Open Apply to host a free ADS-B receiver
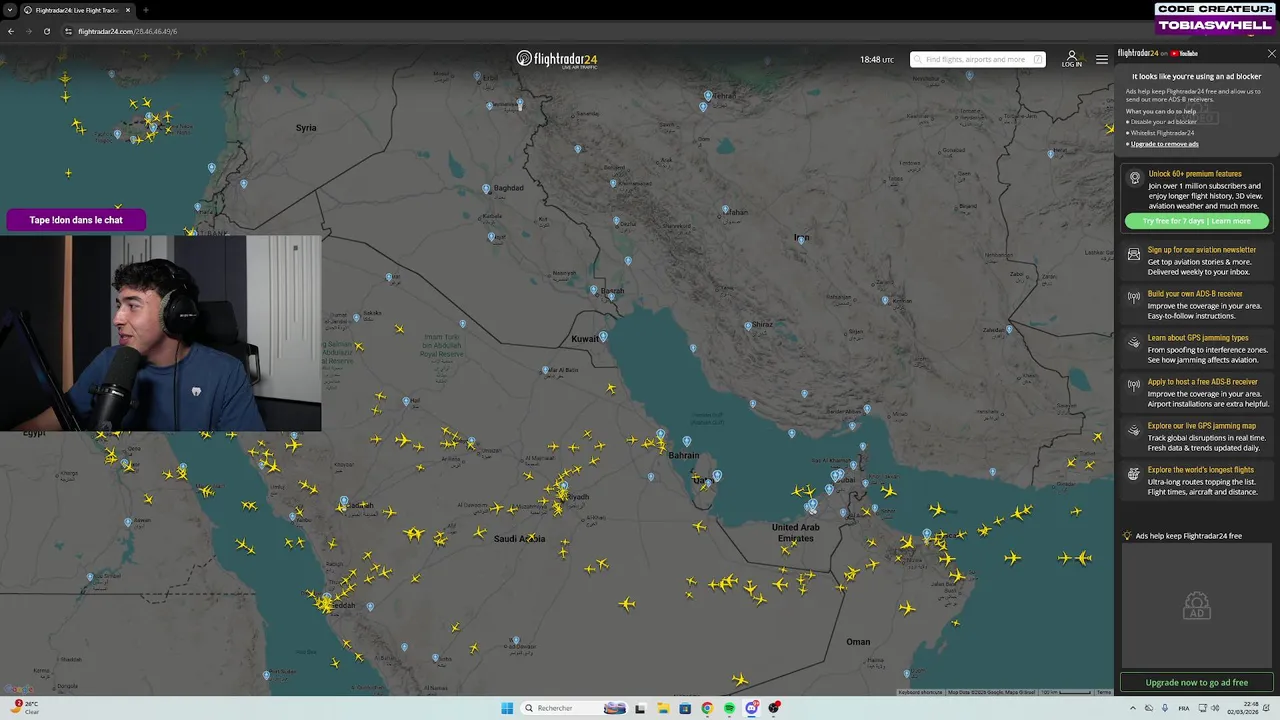The image size is (1280, 720). (1202, 382)
